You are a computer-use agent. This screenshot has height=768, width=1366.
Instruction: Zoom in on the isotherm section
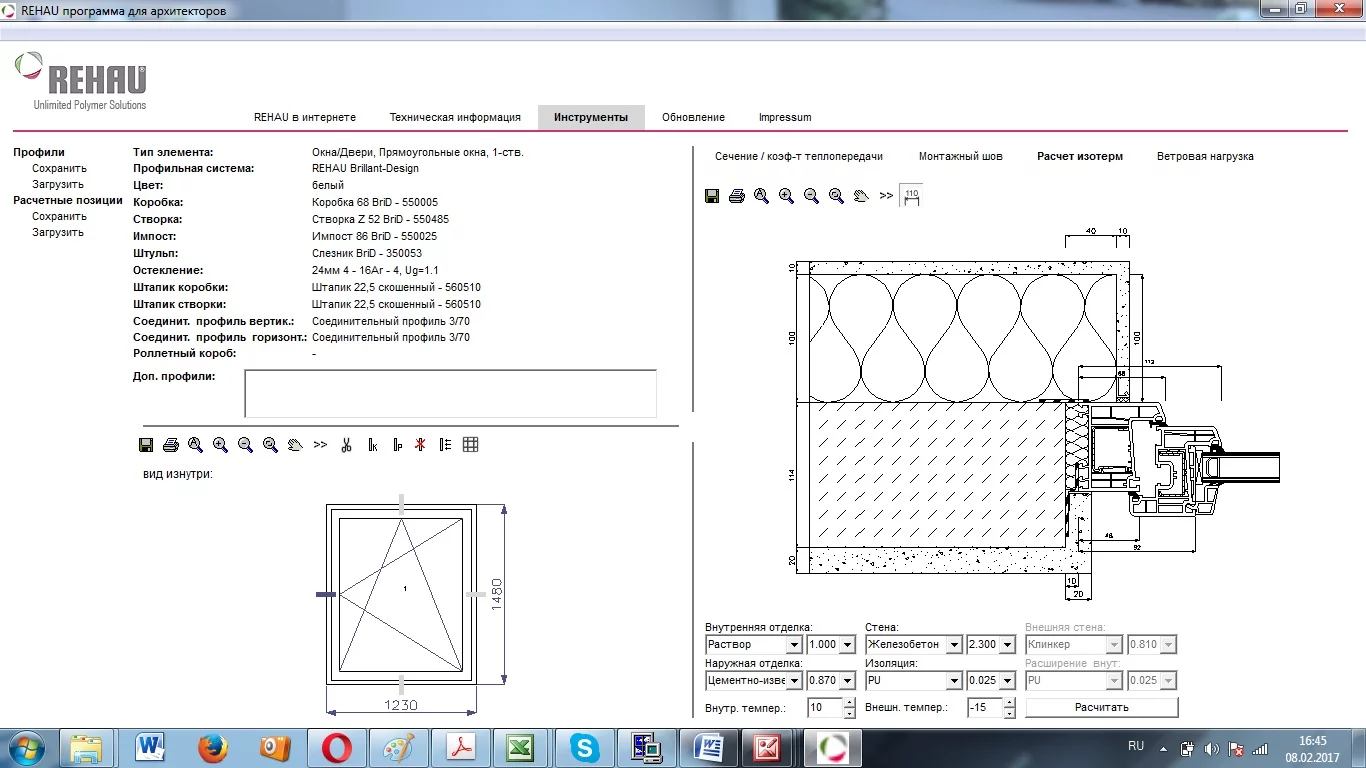(786, 196)
